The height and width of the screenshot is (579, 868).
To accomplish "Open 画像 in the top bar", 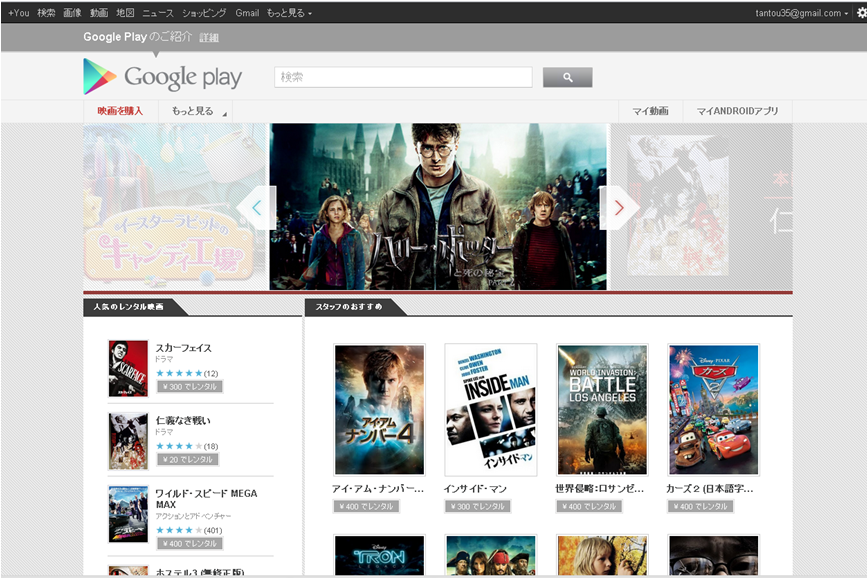I will [x=73, y=13].
